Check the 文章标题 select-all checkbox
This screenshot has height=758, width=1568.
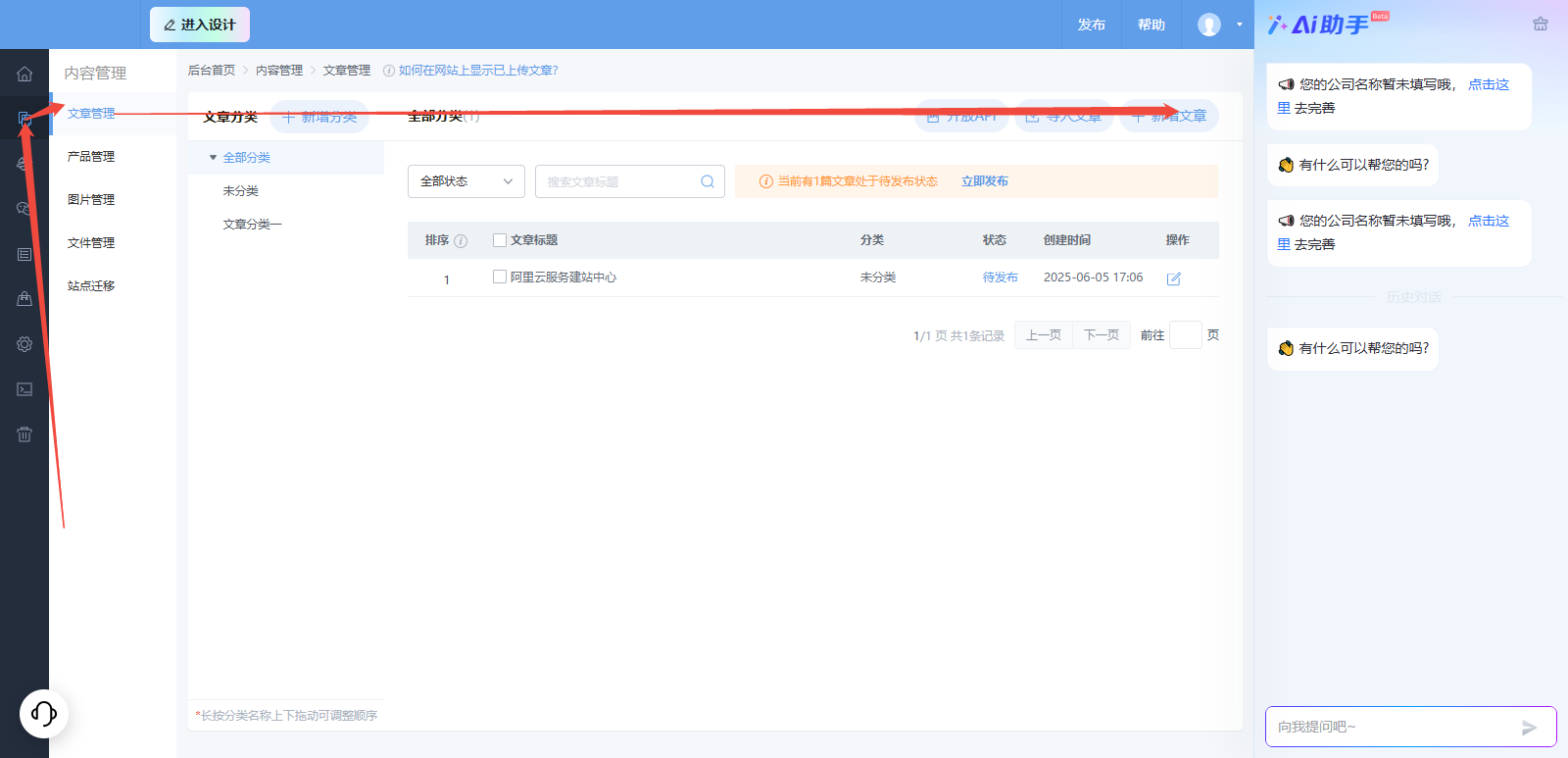tap(500, 240)
